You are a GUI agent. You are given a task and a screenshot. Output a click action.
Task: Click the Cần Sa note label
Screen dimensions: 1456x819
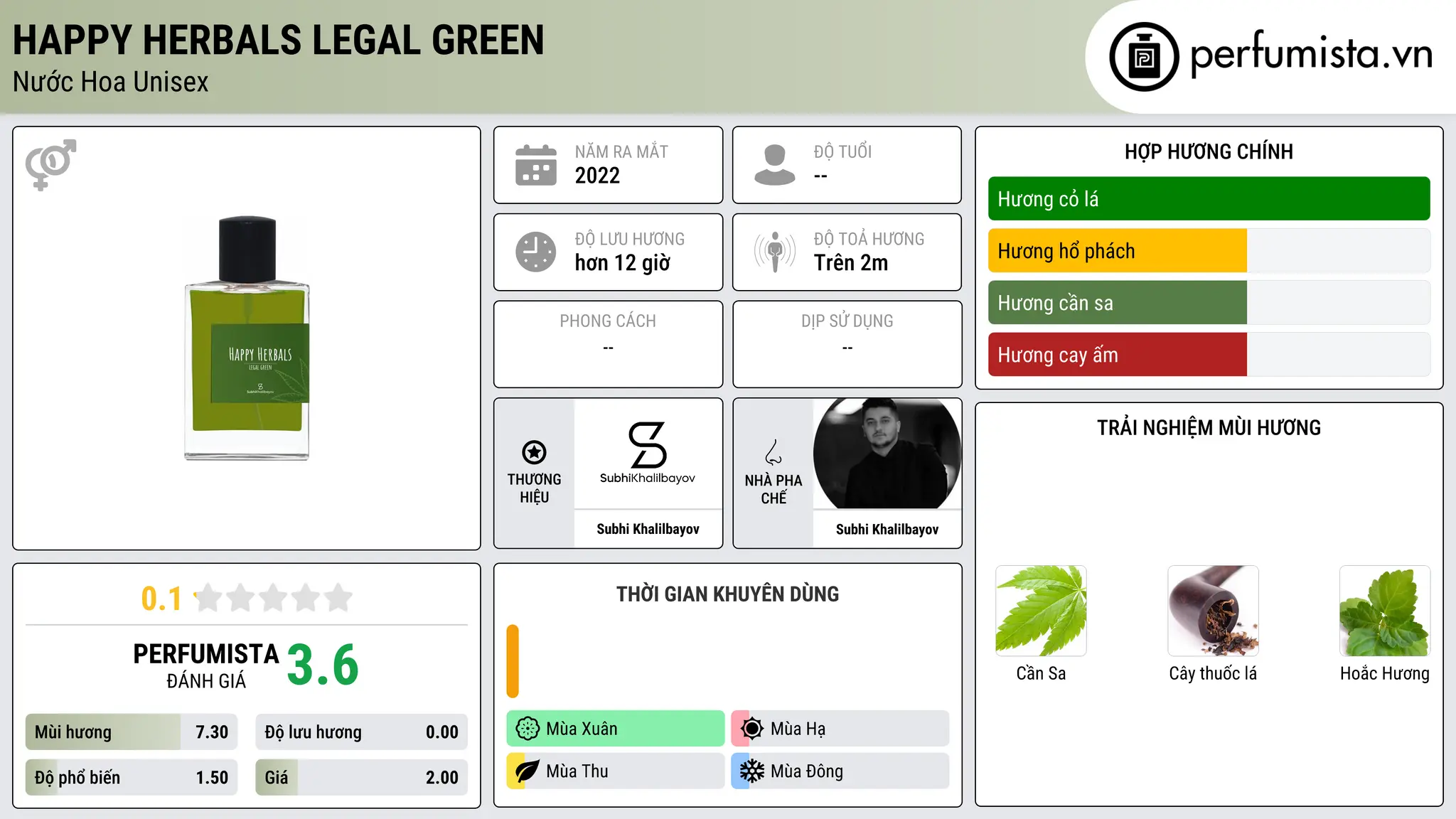[x=1041, y=673]
